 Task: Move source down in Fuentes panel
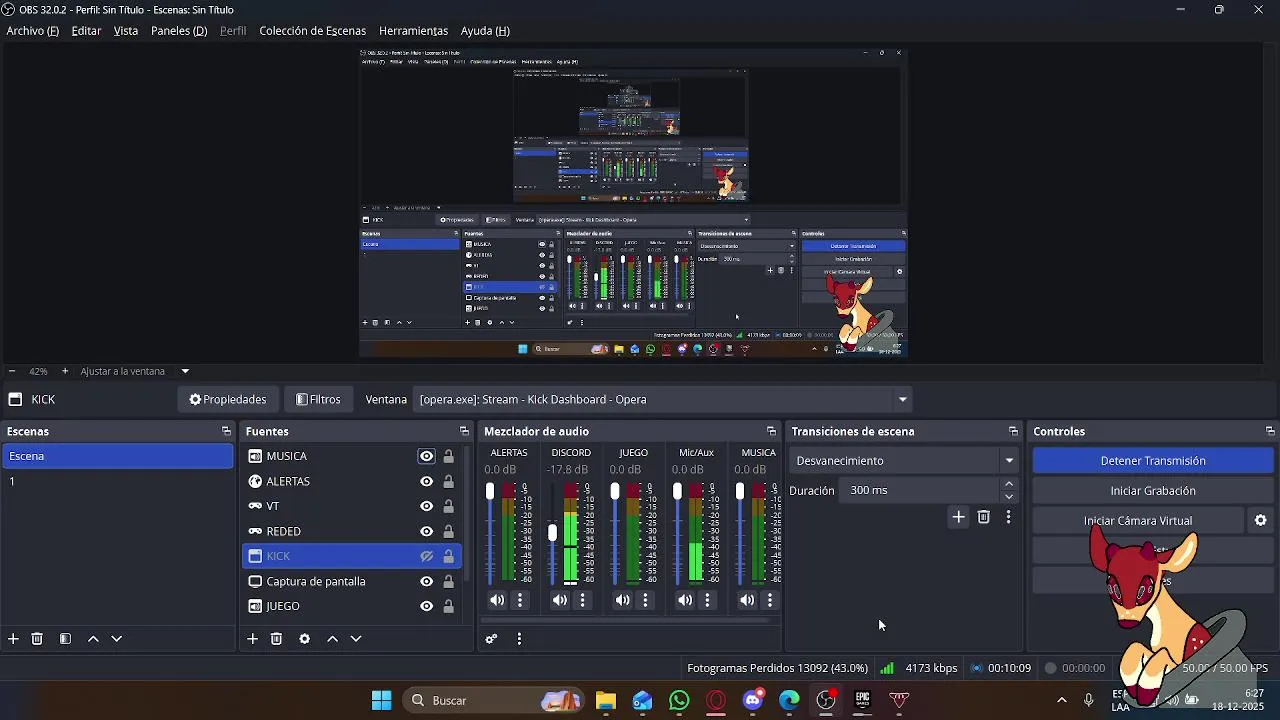click(356, 639)
